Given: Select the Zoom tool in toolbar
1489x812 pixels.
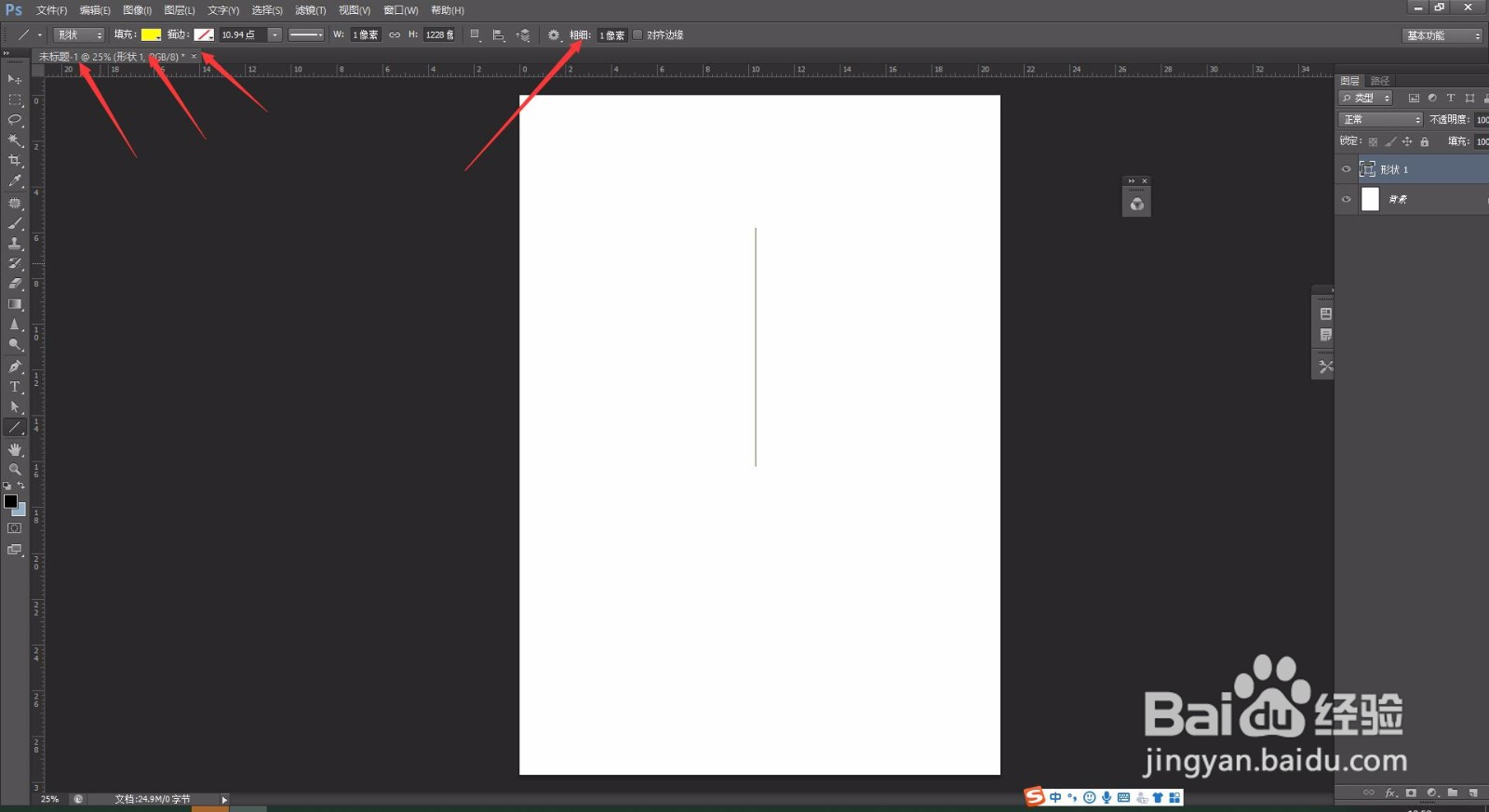Looking at the screenshot, I should tap(15, 470).
